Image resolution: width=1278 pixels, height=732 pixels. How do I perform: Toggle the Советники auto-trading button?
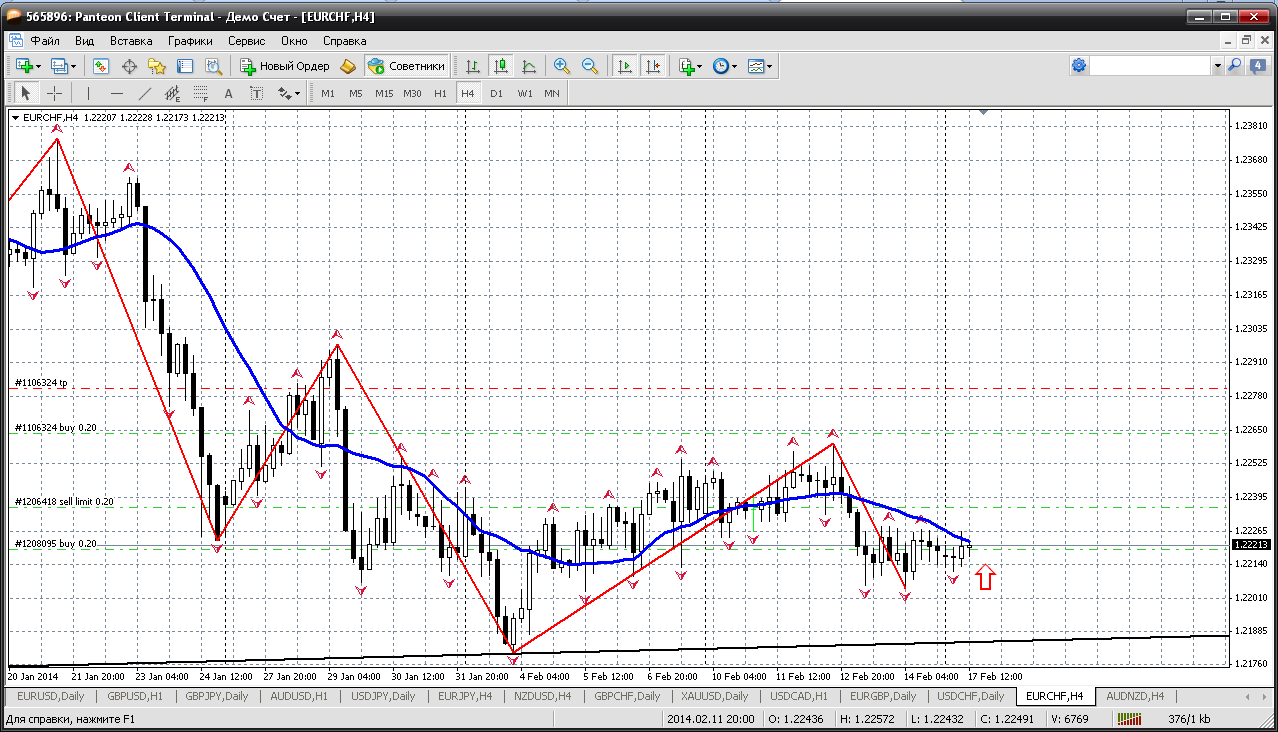click(x=406, y=66)
